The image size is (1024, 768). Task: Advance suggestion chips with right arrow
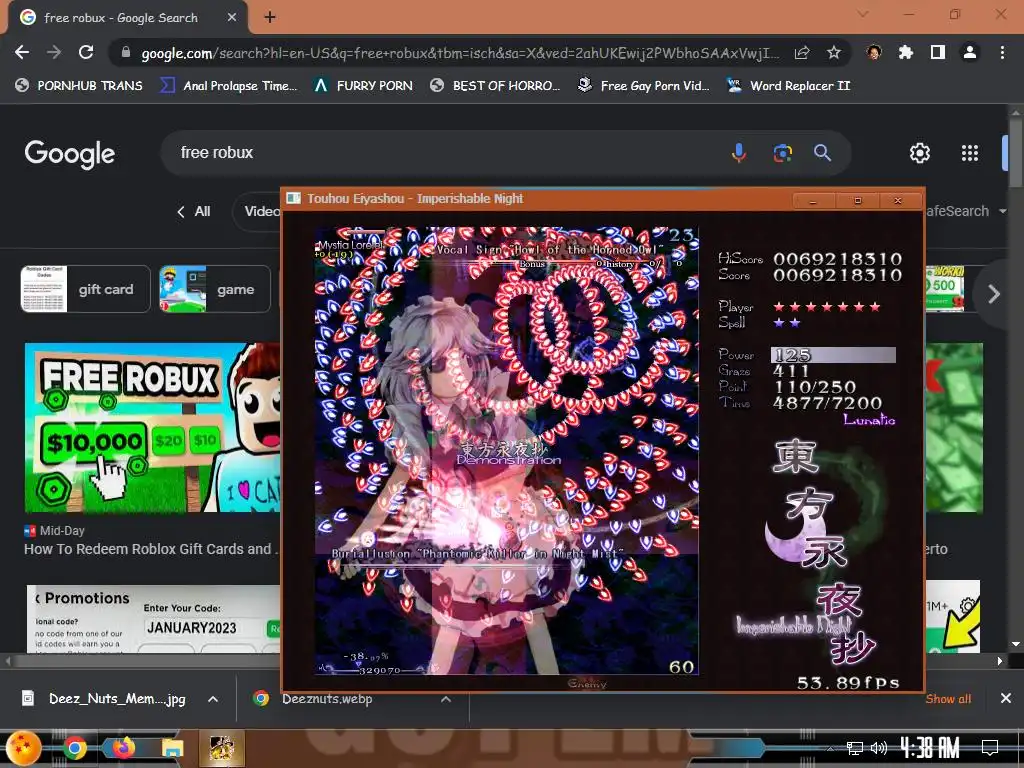click(994, 294)
